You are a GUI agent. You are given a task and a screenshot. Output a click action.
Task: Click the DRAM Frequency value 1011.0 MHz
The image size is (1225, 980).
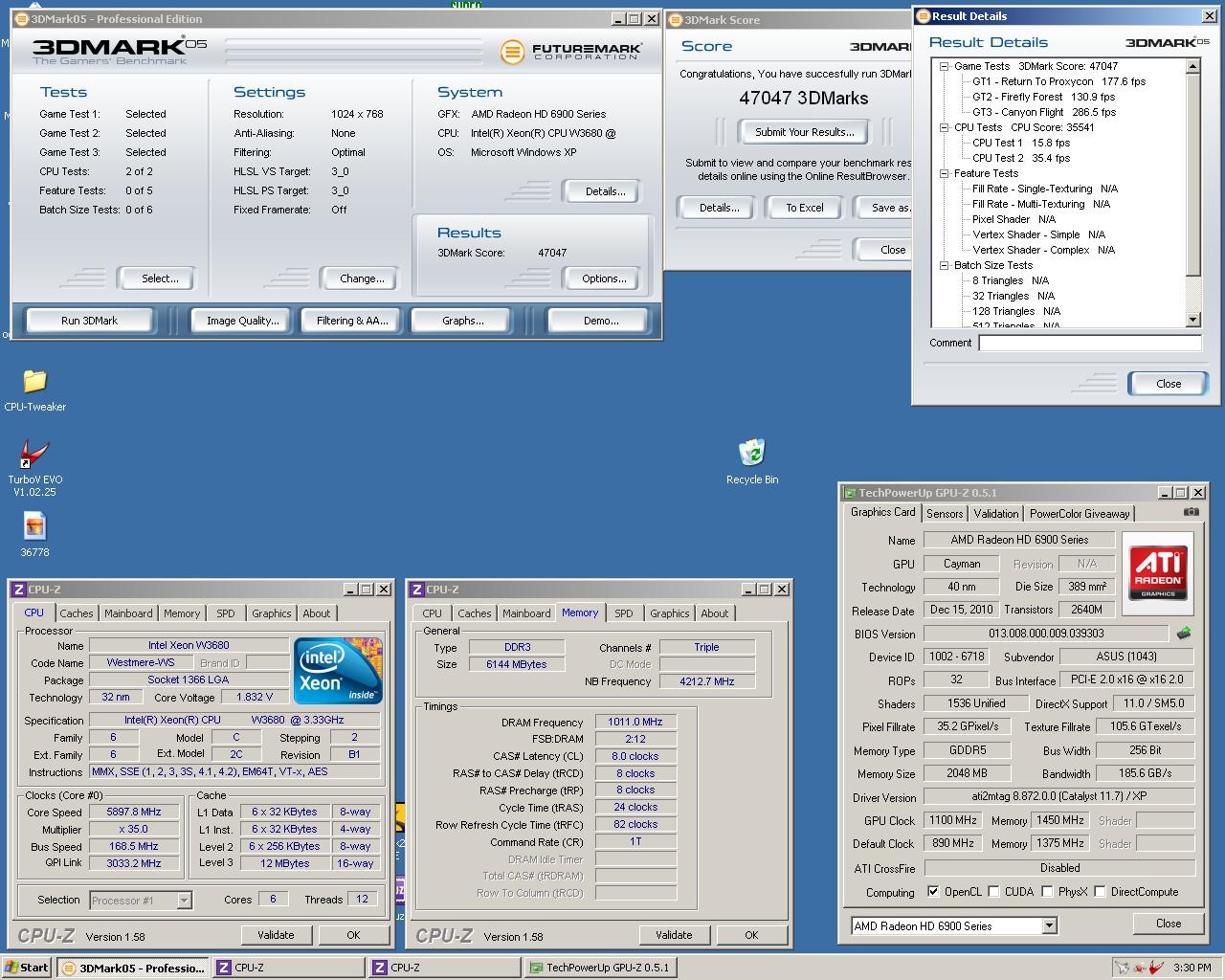[635, 723]
